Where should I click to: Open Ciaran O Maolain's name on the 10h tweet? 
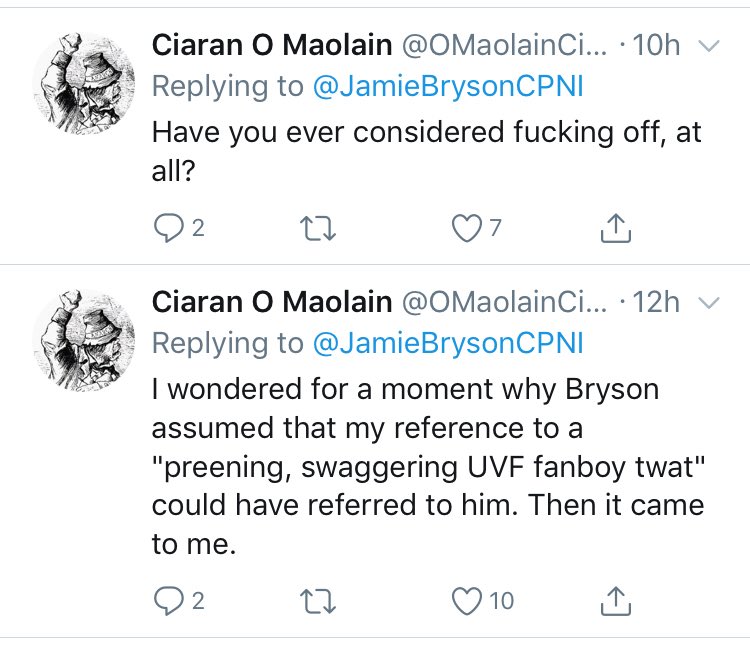point(269,45)
